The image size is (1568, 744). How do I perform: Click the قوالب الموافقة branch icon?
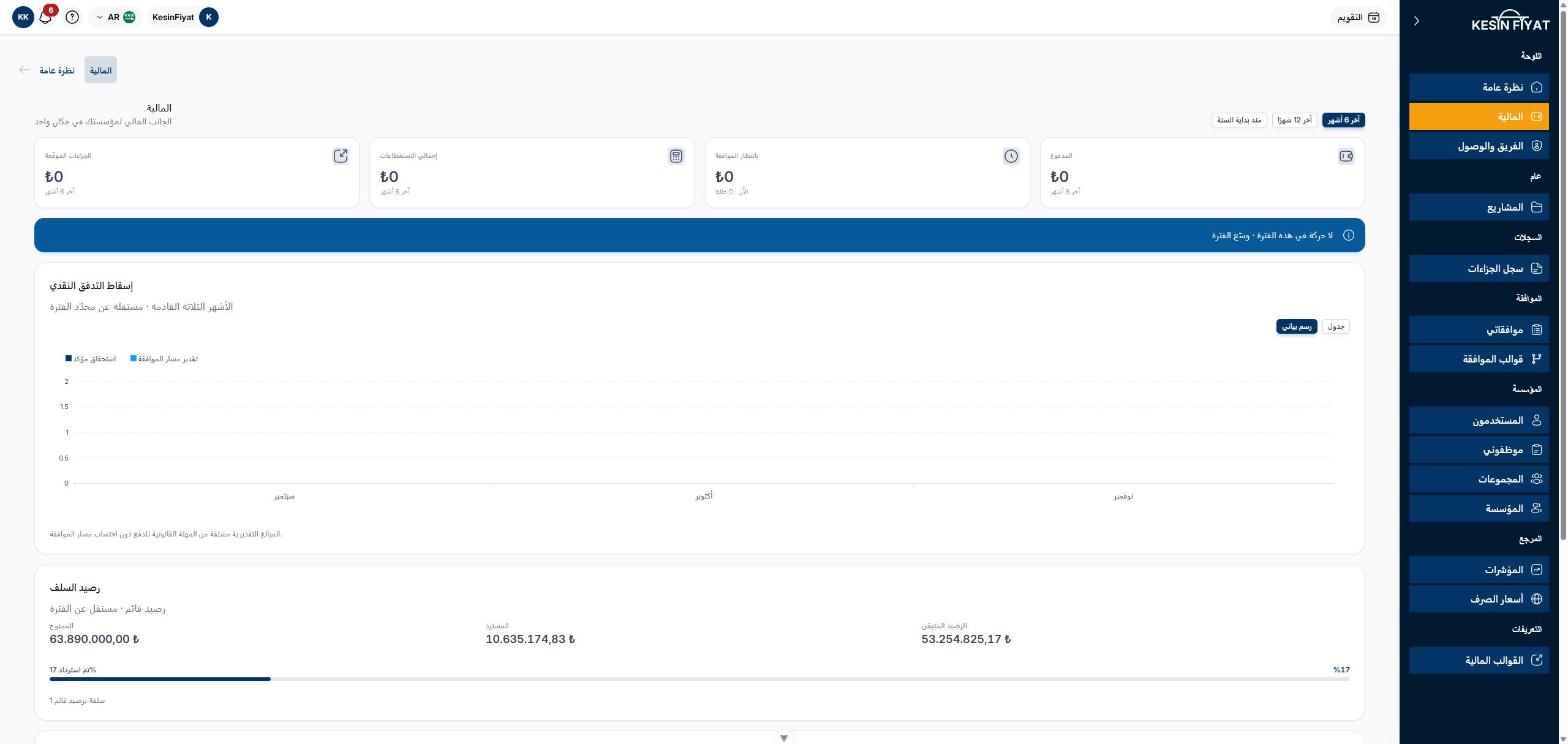1537,358
